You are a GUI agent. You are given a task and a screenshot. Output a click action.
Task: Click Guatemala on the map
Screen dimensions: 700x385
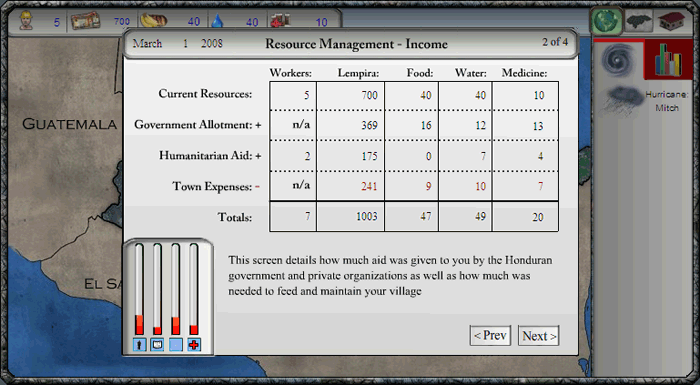[x=70, y=124]
